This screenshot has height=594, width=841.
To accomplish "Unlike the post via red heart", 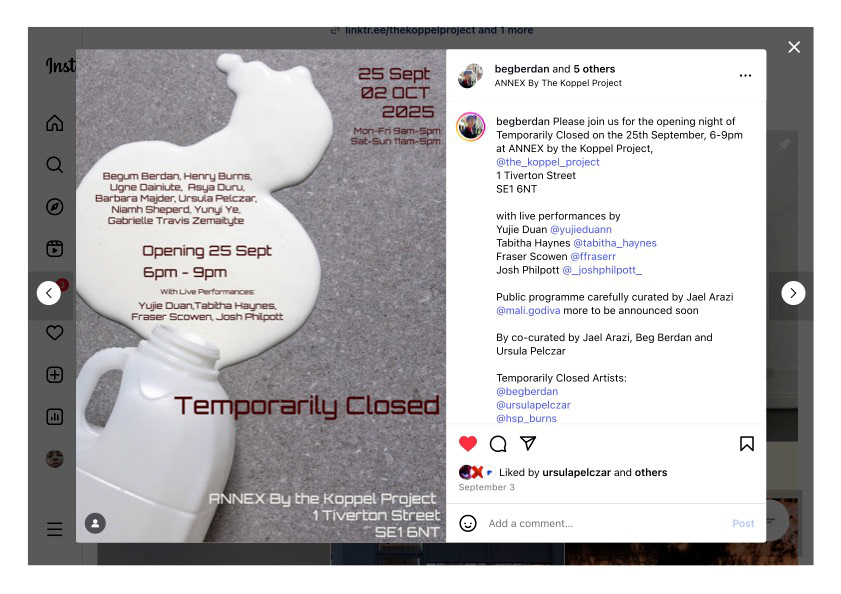I will pos(468,444).
